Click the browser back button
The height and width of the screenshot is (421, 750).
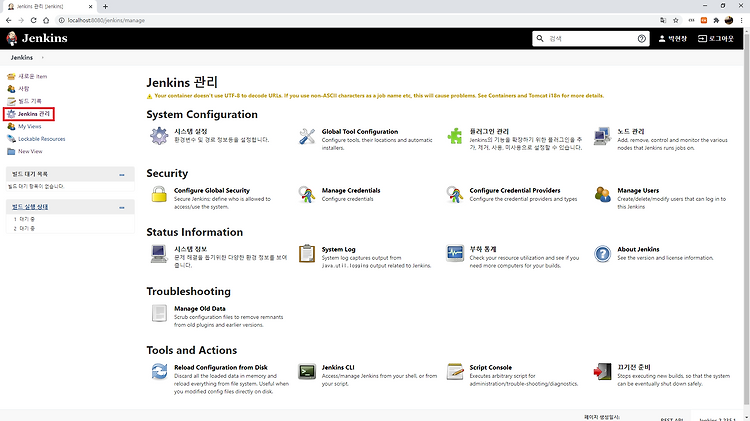[x=9, y=20]
